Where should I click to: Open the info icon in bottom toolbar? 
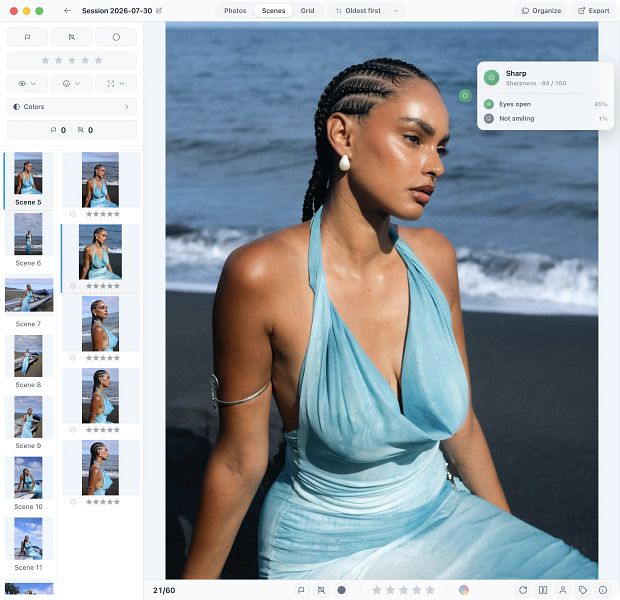click(x=603, y=590)
